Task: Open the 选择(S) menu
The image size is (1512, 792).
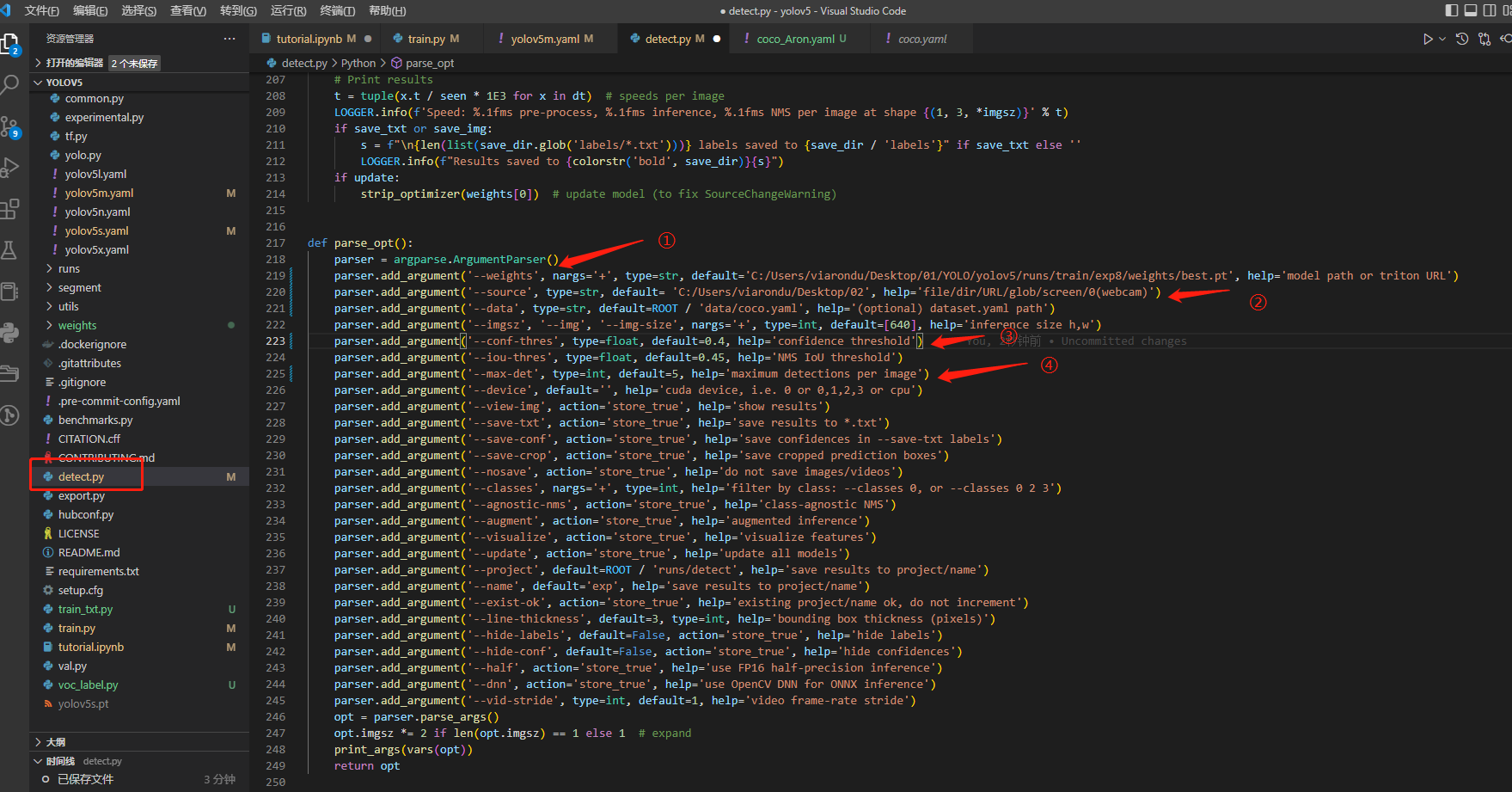Action: (x=139, y=10)
